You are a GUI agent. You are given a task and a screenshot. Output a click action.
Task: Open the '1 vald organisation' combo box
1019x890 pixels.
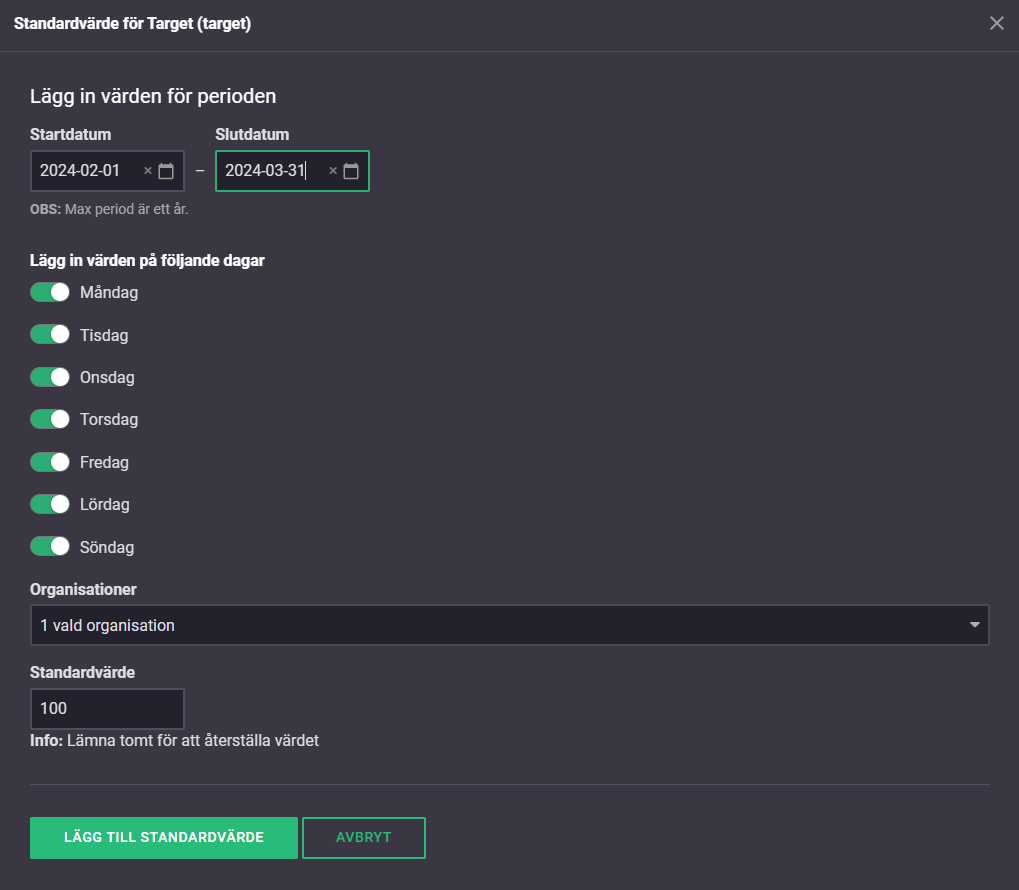(x=500, y=625)
